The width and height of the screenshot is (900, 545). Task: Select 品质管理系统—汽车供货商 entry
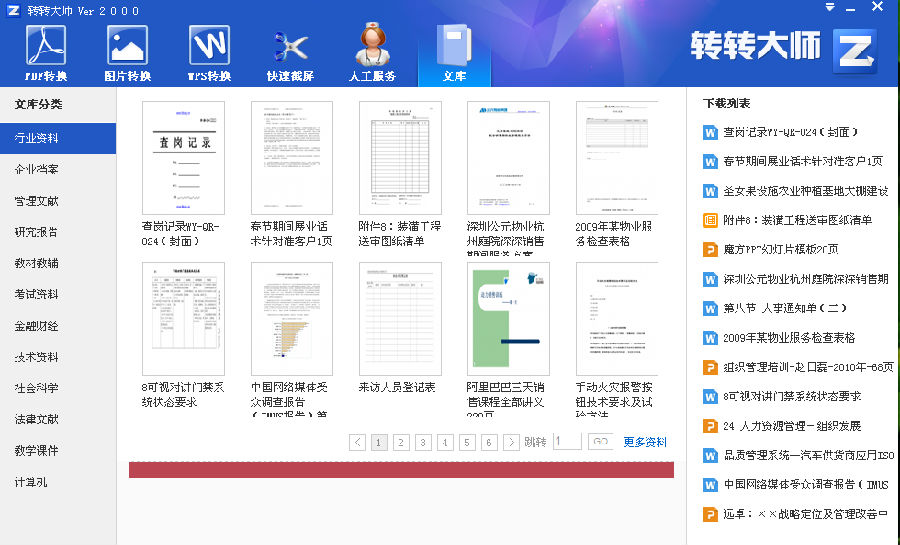tap(809, 456)
